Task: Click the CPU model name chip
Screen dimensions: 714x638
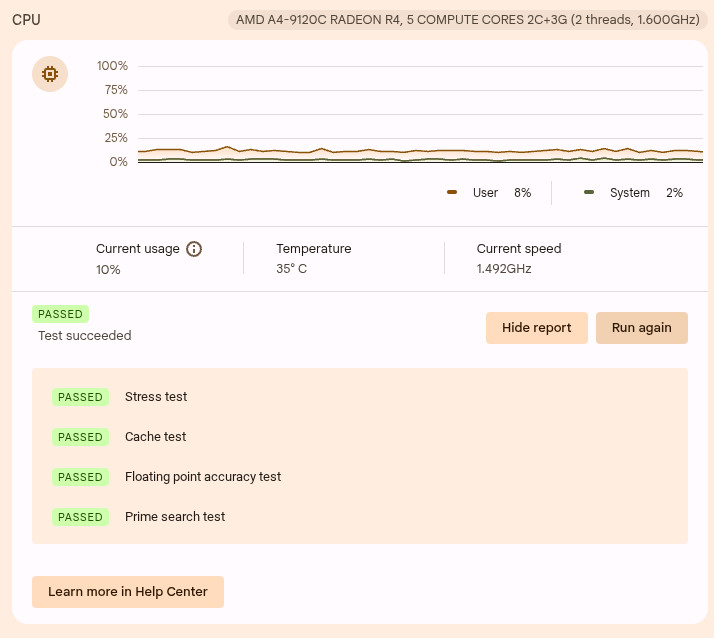Action: click(468, 20)
